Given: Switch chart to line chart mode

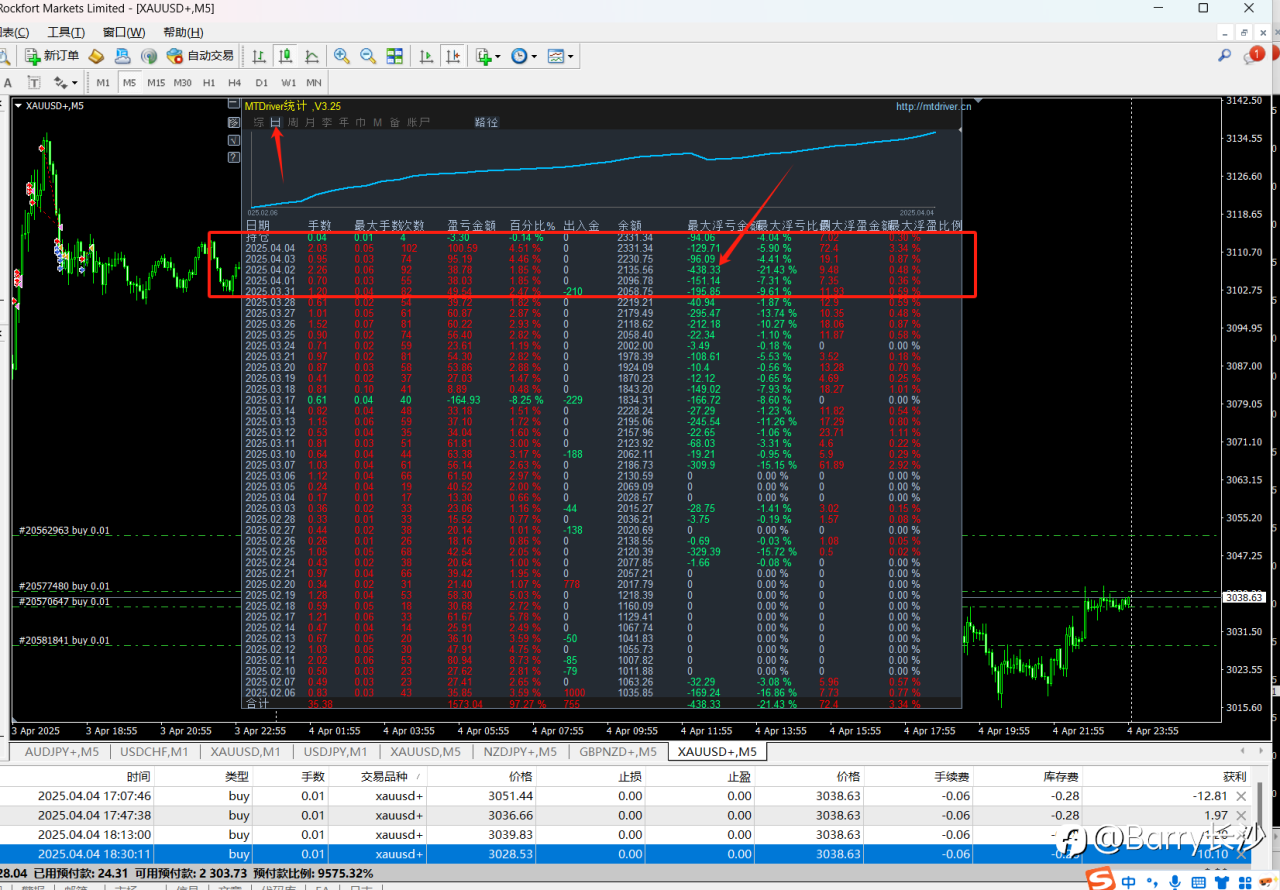Looking at the screenshot, I should (311, 56).
